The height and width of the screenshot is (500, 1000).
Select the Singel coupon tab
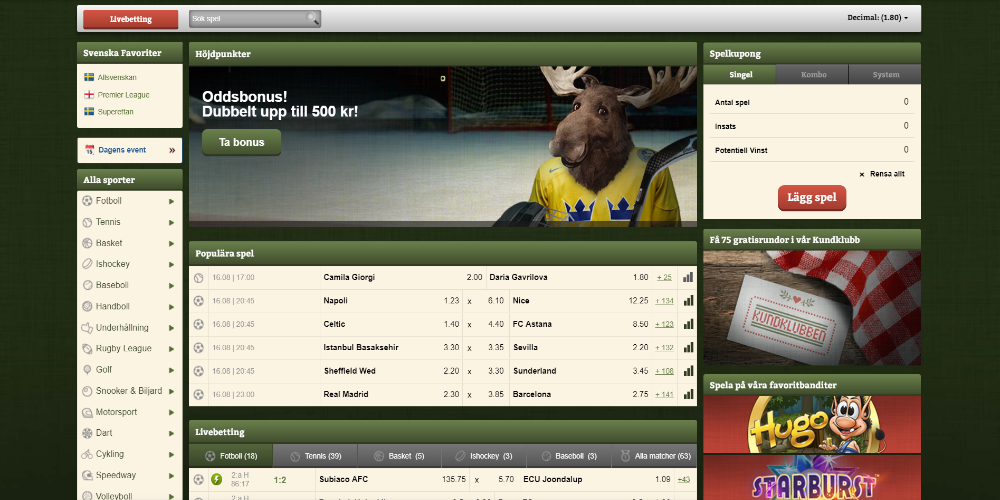pyautogui.click(x=740, y=75)
